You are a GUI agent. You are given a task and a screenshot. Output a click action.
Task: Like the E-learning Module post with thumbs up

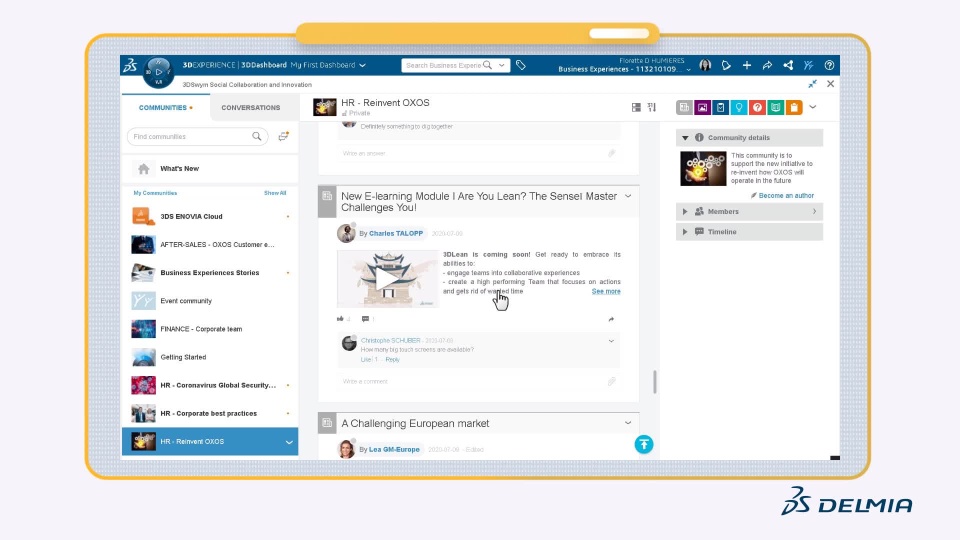[x=340, y=319]
